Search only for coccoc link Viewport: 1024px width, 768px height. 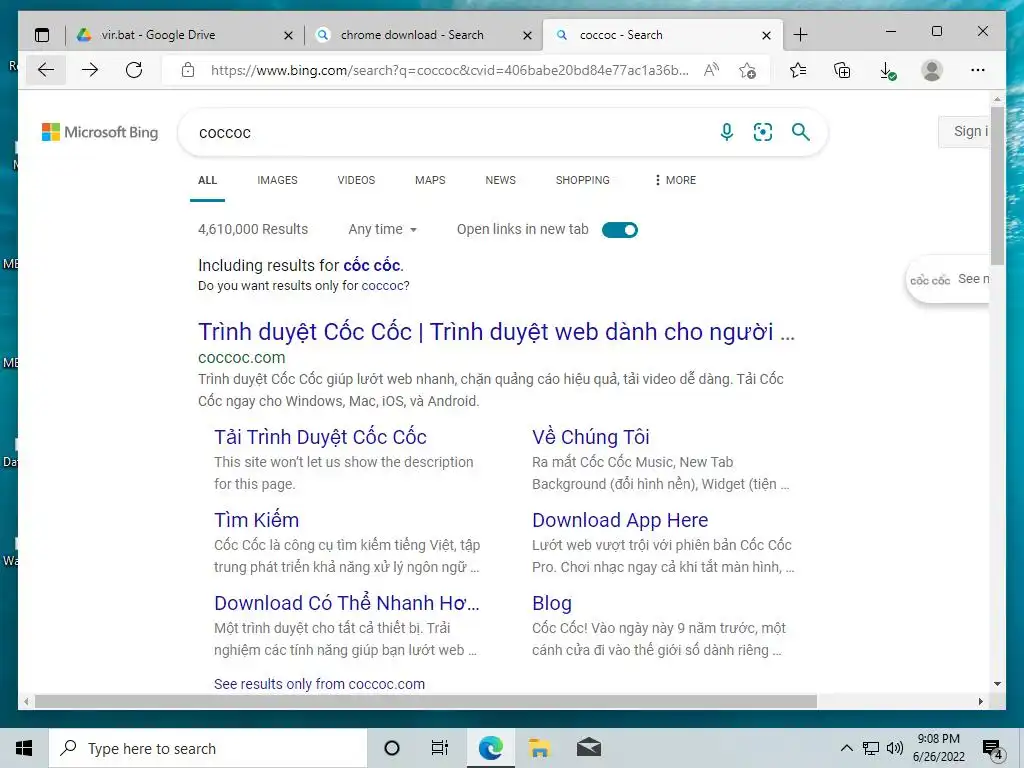[x=384, y=285]
